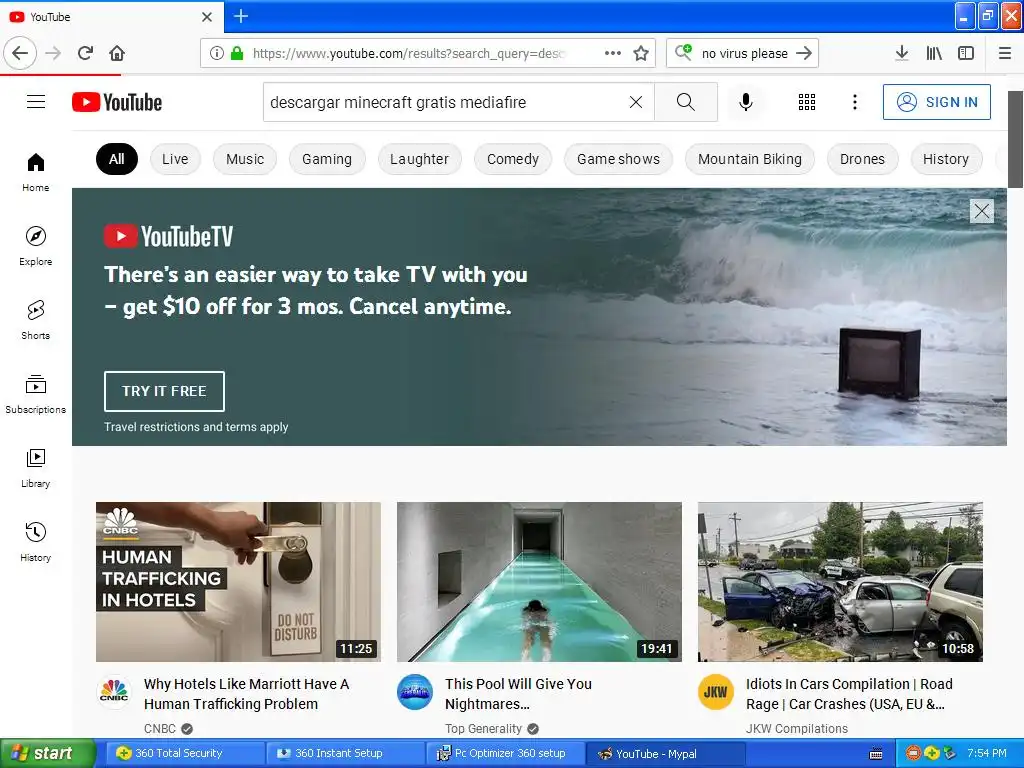The height and width of the screenshot is (768, 1024).
Task: Click the TRY IT FREE button
Action: 164,391
